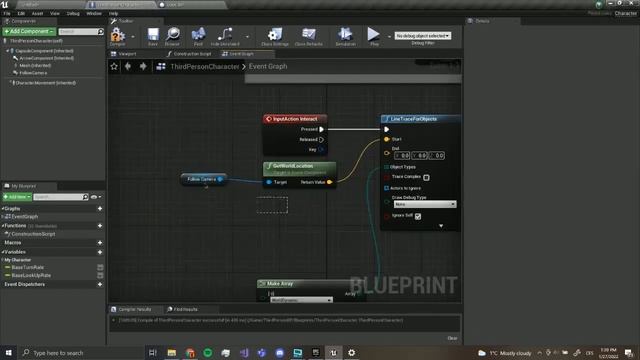Toggle the BaseLookUpRate variable visibility icon
Screen dimensions: 640x360
pos(100,276)
